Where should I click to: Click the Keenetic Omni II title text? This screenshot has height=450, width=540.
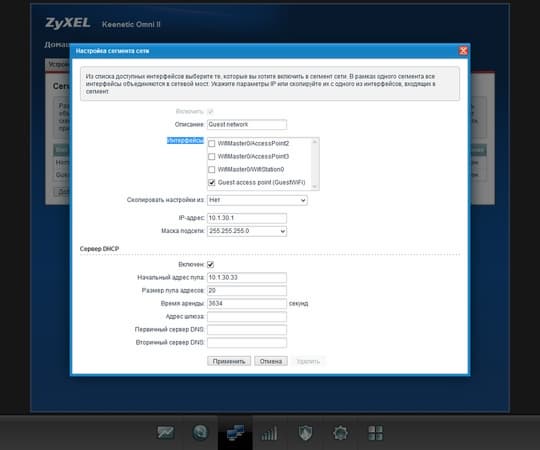tap(131, 24)
